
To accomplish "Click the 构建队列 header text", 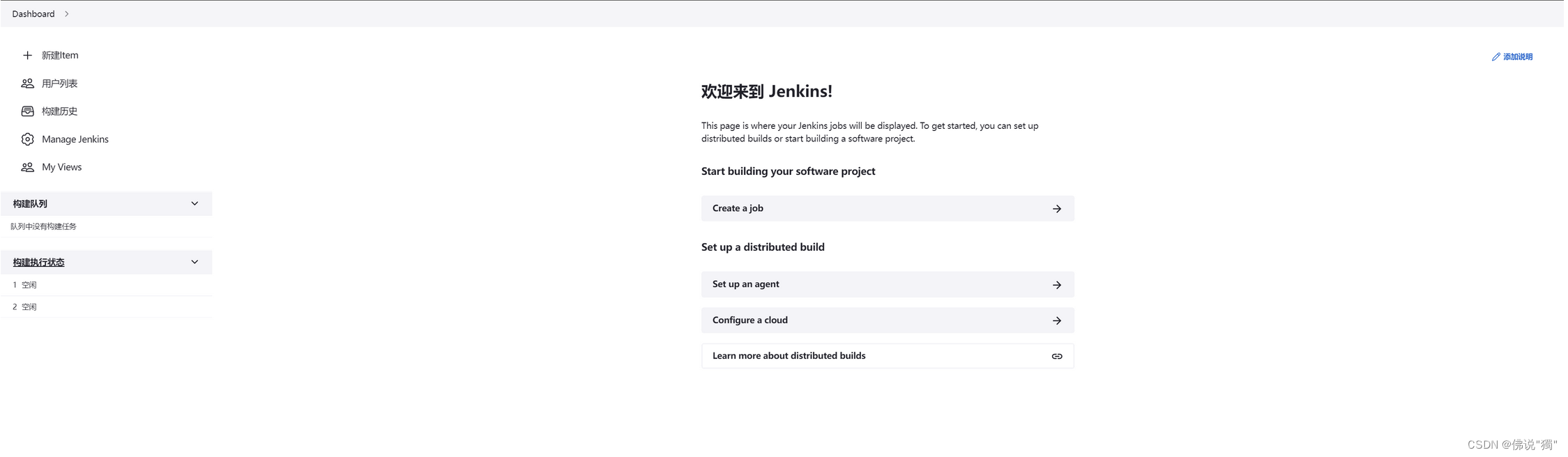I will tap(30, 204).
